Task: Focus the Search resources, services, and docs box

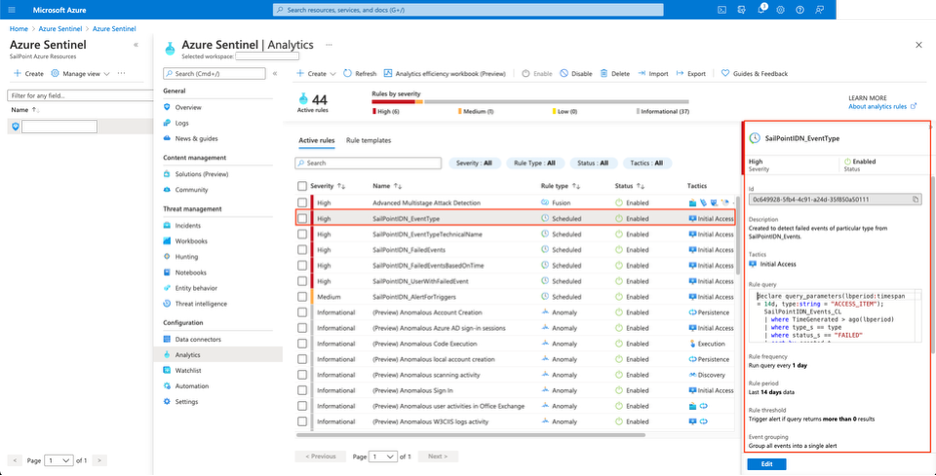Action: pos(468,10)
